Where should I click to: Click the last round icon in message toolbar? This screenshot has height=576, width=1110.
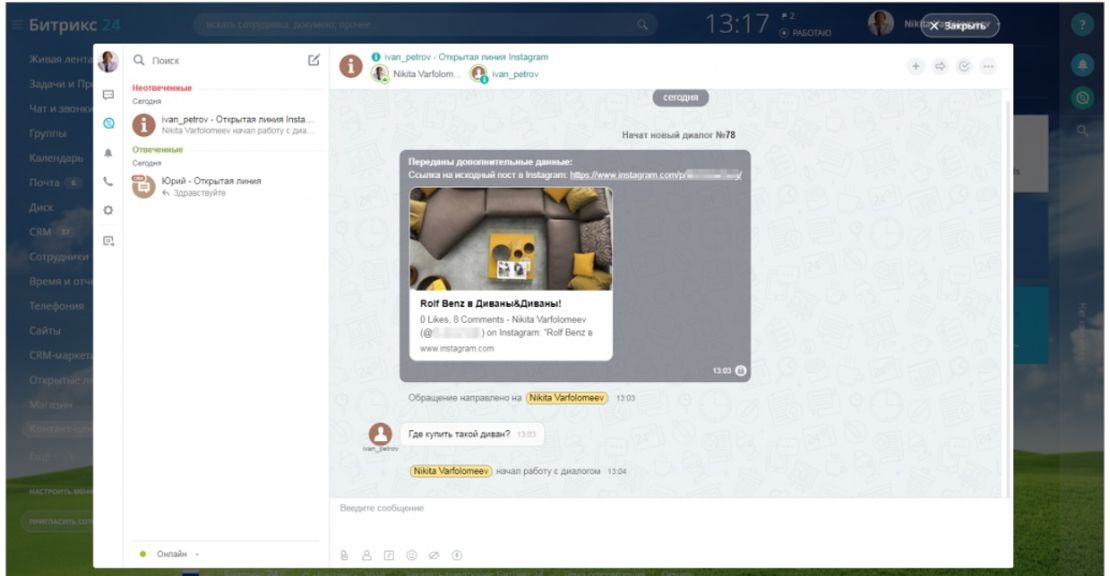coord(457,555)
